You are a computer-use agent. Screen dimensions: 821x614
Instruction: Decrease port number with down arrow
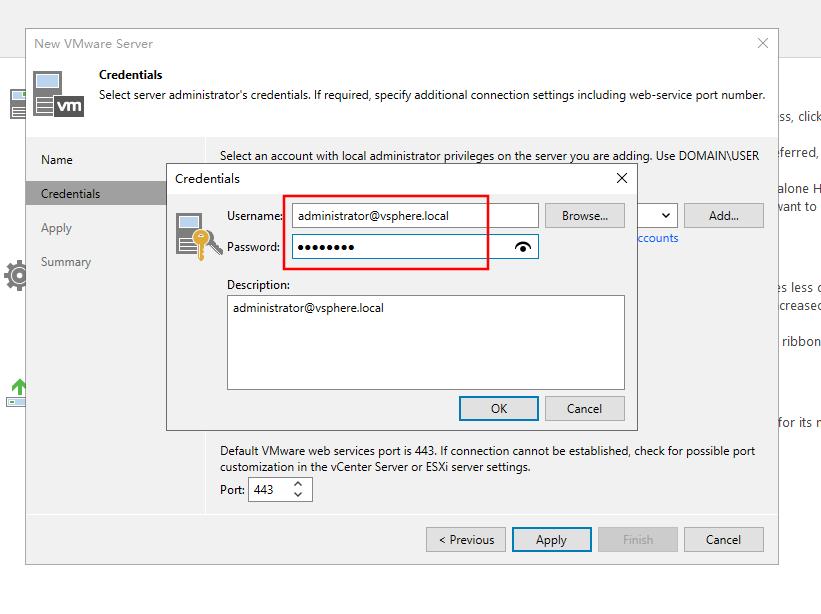point(298,495)
